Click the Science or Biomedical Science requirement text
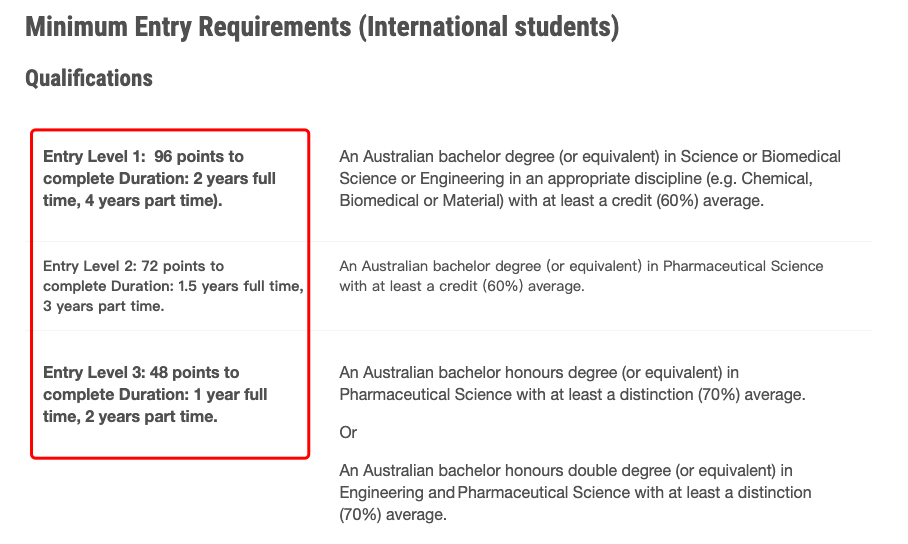This screenshot has height=544, width=908. tap(590, 178)
